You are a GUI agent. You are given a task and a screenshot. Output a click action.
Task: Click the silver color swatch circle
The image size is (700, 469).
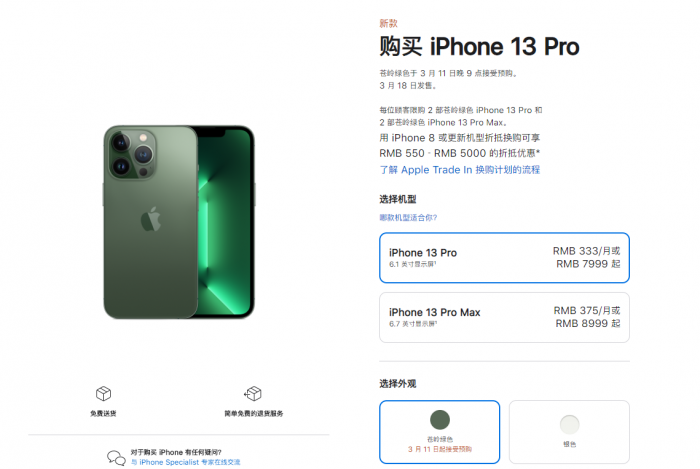click(x=570, y=424)
